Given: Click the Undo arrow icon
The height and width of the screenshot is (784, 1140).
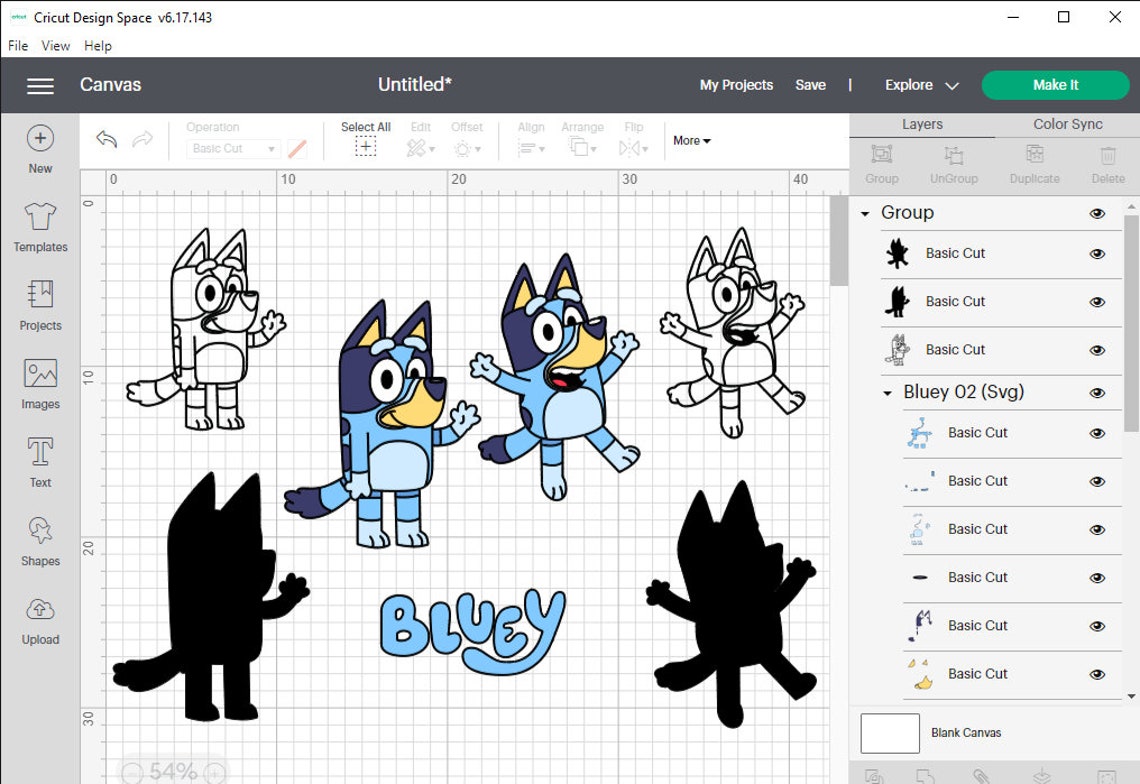Looking at the screenshot, I should click(105, 139).
